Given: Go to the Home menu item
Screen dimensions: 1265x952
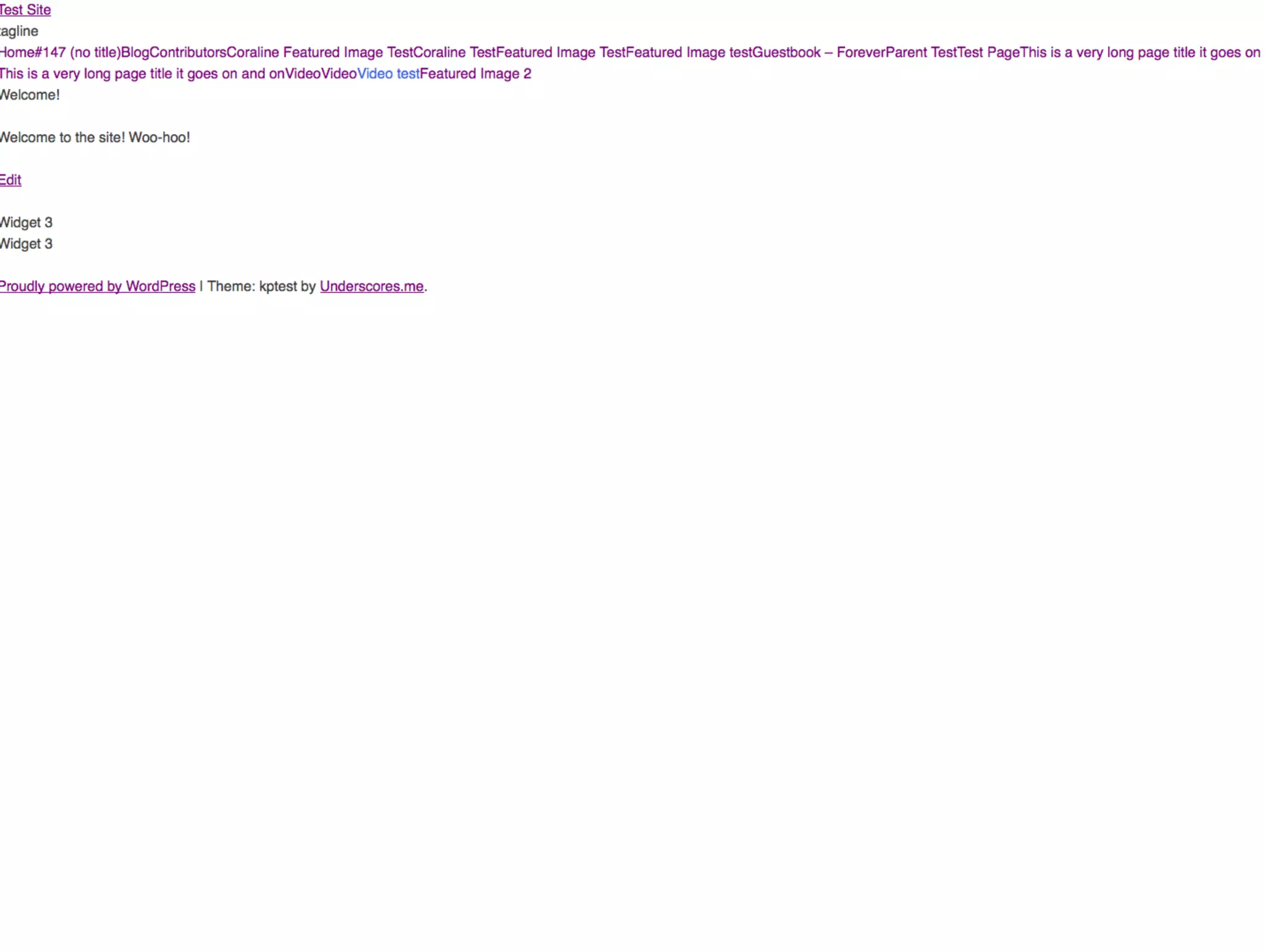Looking at the screenshot, I should pyautogui.click(x=17, y=53).
